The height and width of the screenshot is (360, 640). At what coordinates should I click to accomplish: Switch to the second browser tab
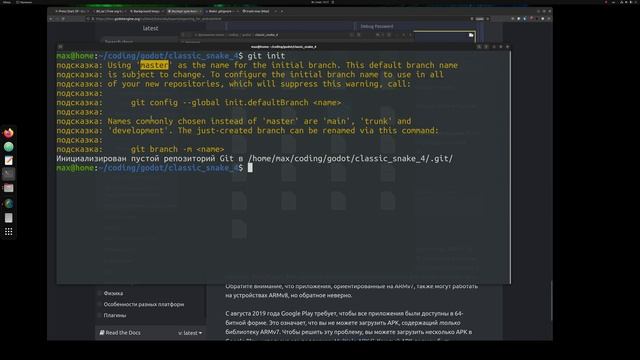[110, 11]
